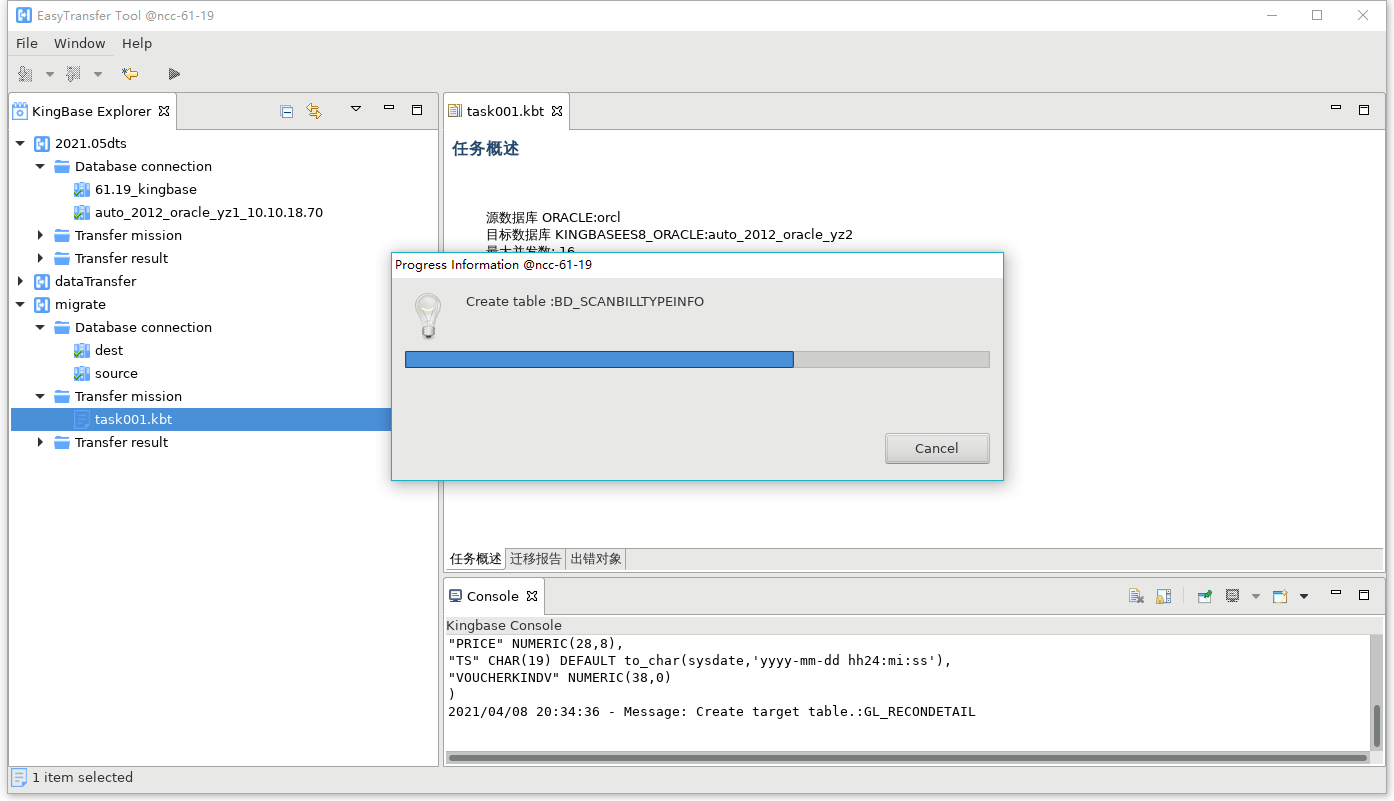Collapse the 2021.05dts project node
The image size is (1394, 801).
[x=20, y=144]
